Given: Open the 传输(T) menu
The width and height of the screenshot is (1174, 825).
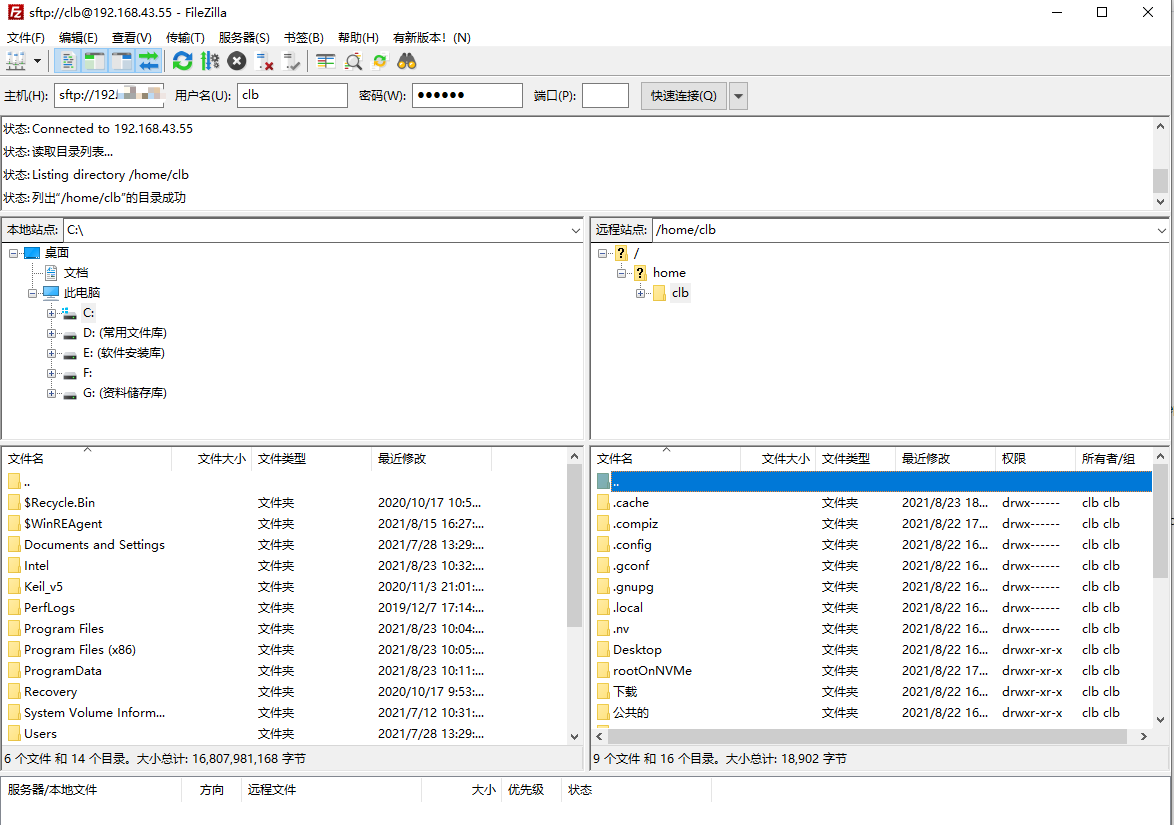Looking at the screenshot, I should click(x=185, y=37).
